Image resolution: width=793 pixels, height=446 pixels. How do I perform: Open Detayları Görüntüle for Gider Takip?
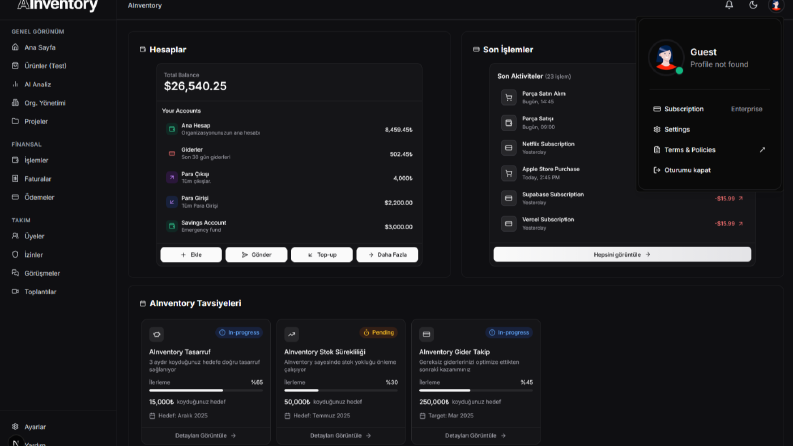point(476,435)
